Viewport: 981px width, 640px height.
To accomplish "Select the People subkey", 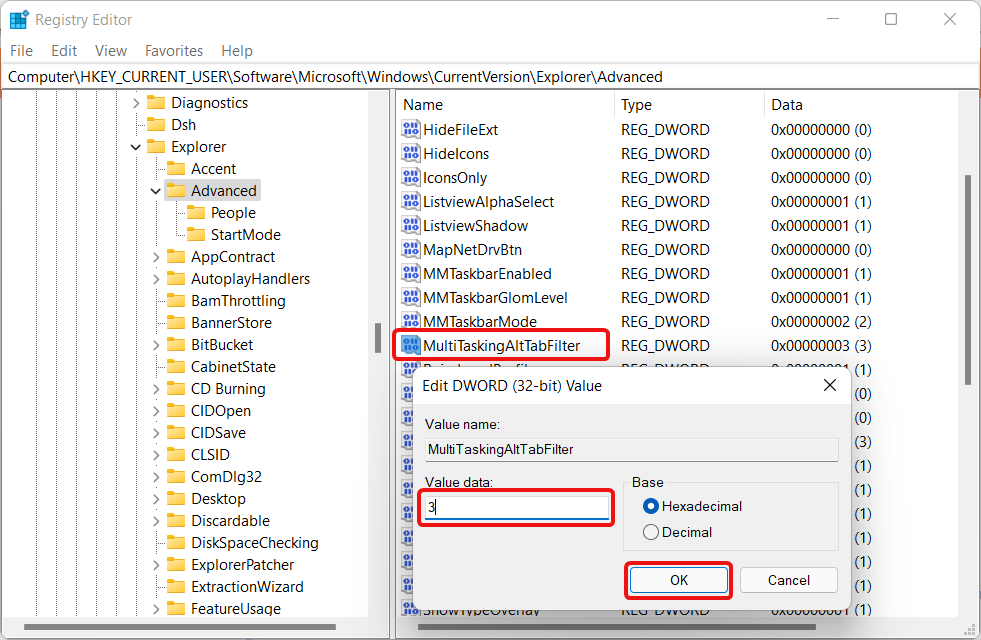I will [233, 213].
